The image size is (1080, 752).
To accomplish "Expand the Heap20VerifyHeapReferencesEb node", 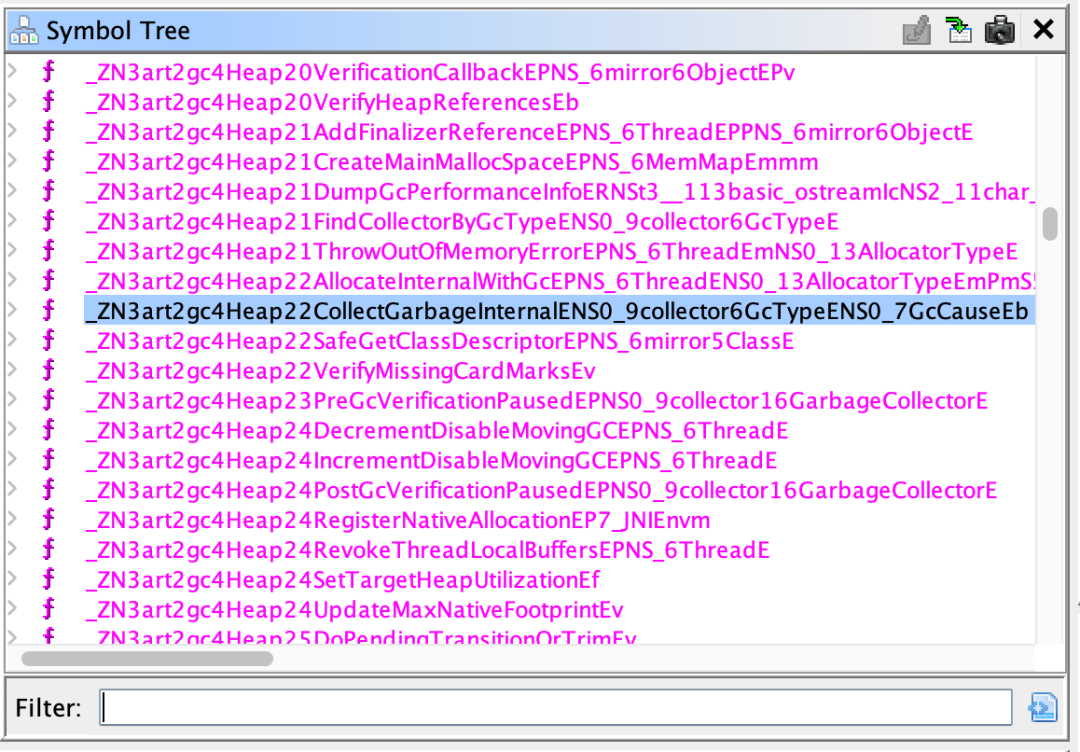I will click(x=12, y=100).
